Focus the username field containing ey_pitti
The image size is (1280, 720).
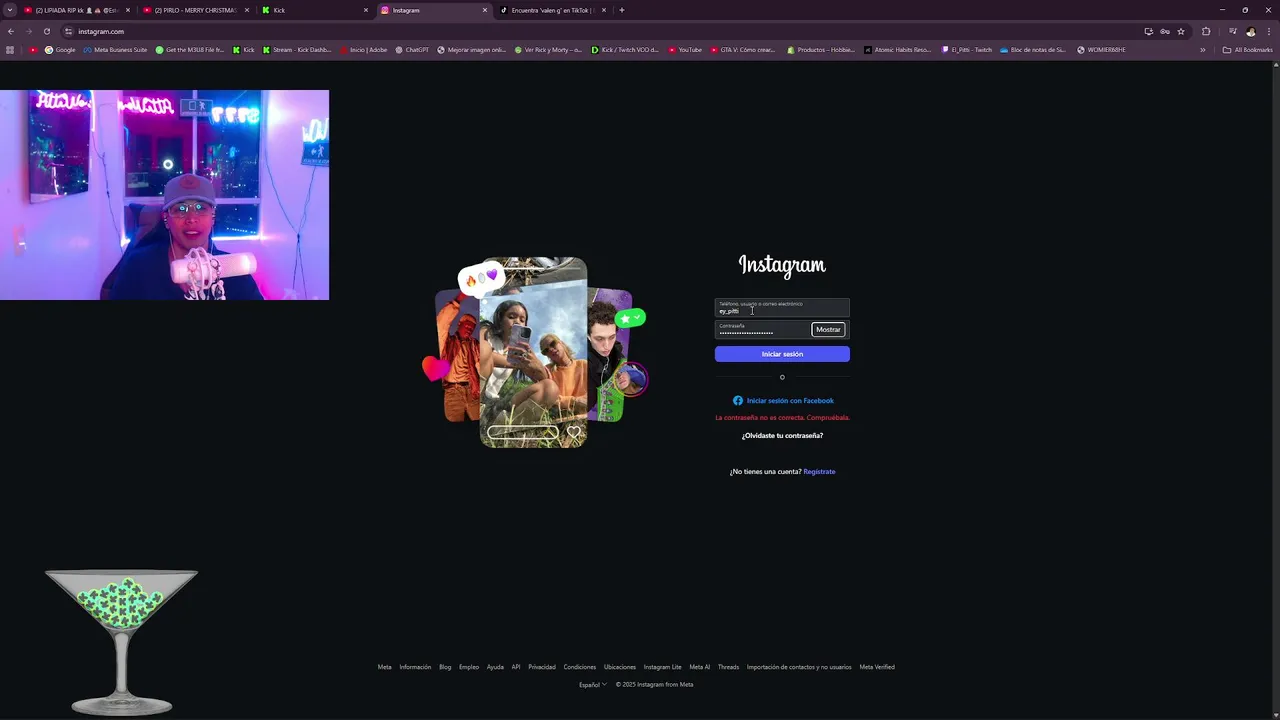(782, 308)
